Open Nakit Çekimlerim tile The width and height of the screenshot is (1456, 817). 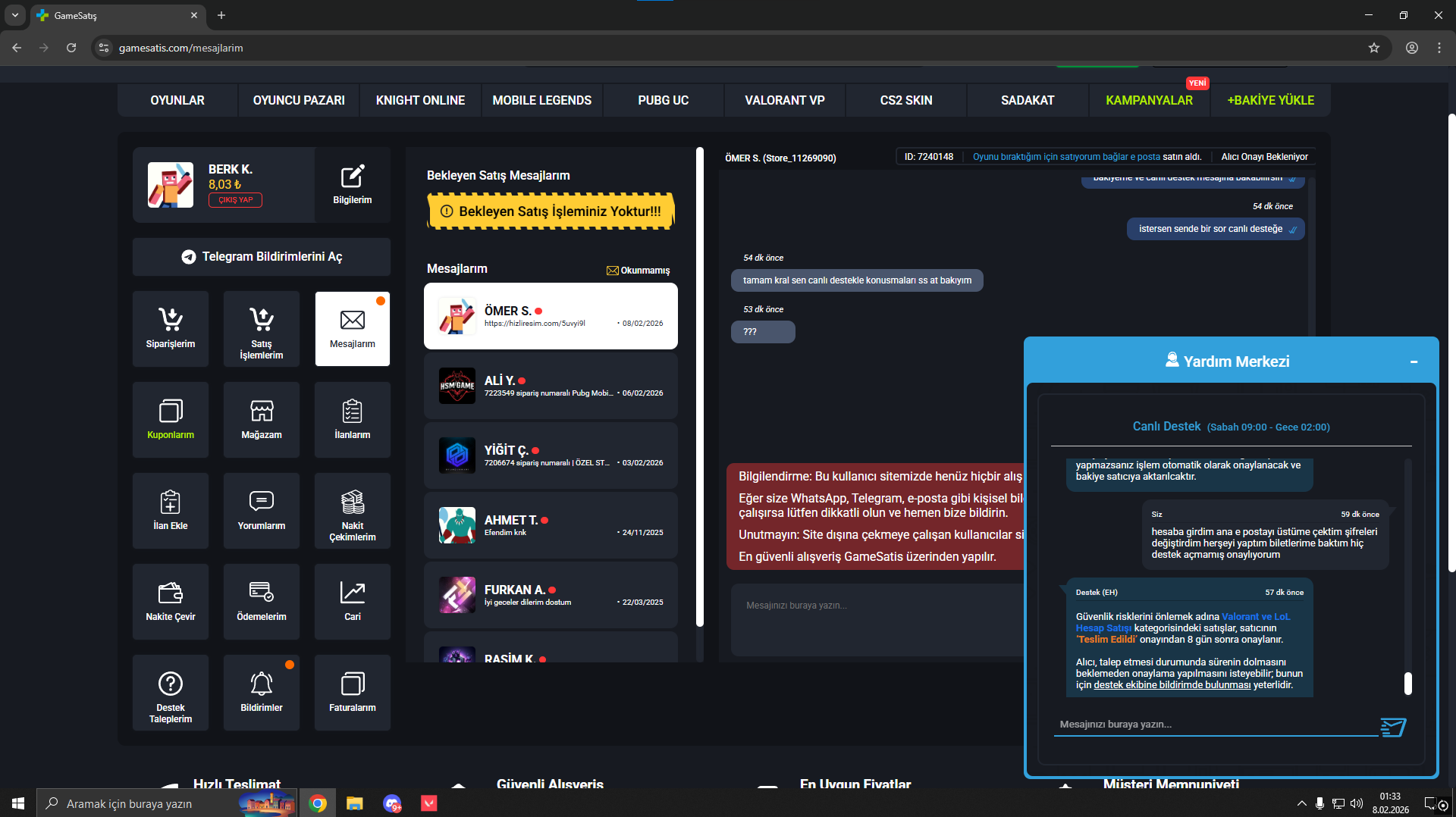[x=353, y=511]
